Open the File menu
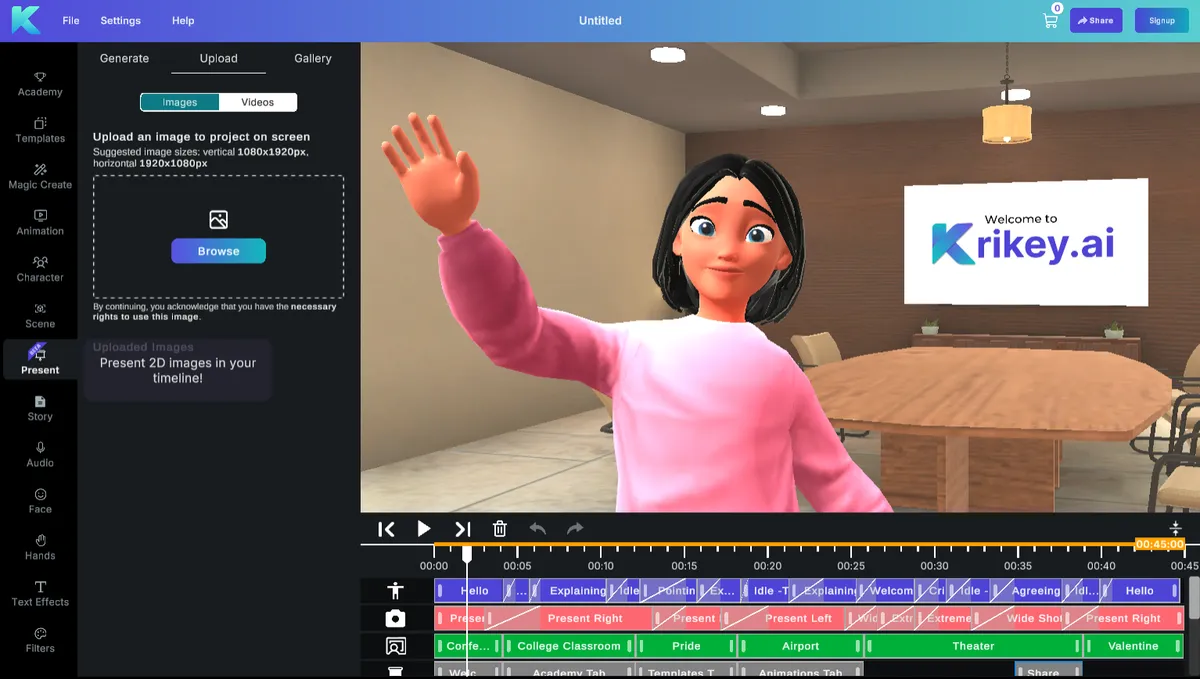This screenshot has height=679, width=1200. tap(71, 21)
